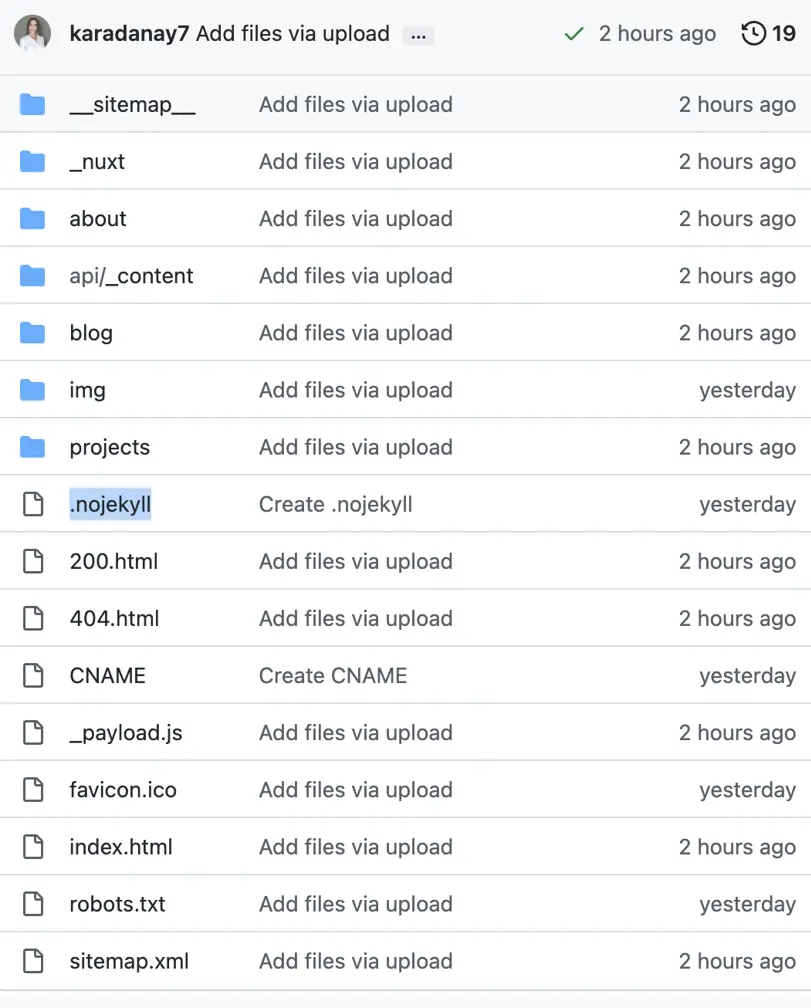This screenshot has width=811, height=1008.
Task: Open the commit history via the clock icon
Action: [x=753, y=33]
